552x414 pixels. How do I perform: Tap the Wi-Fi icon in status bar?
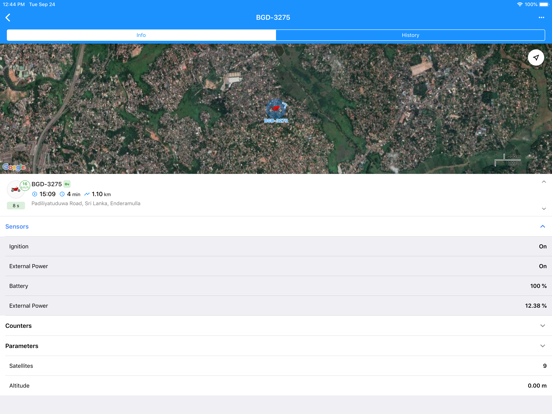pos(520,4)
